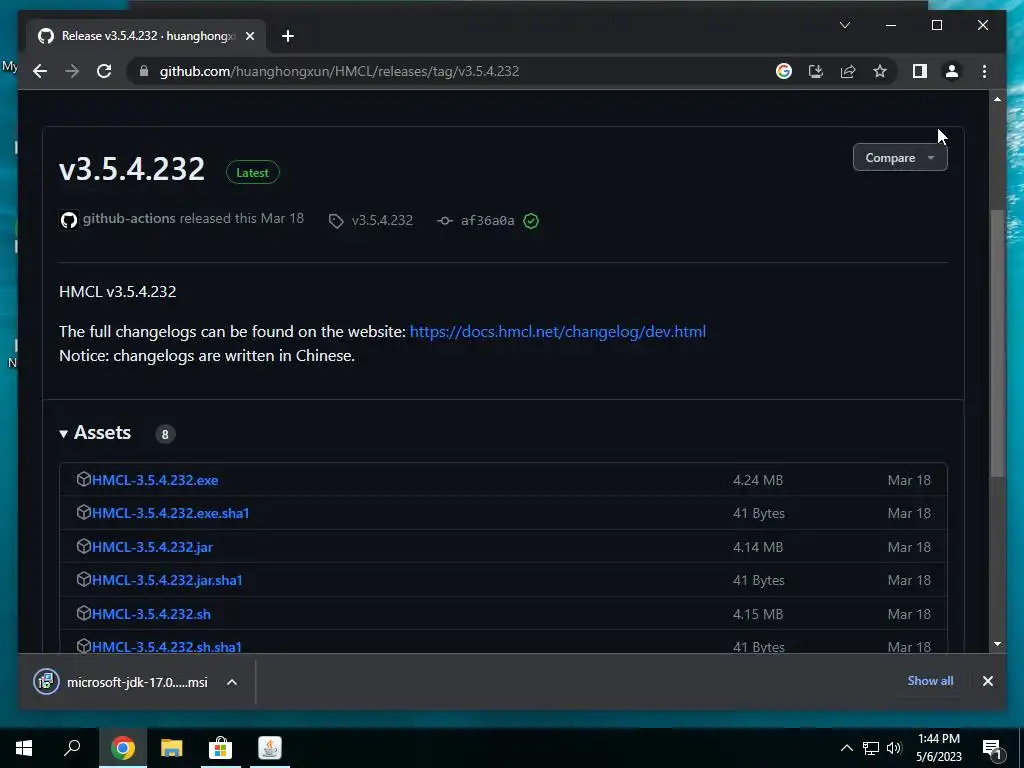1024x768 pixels.
Task: Download HMCL-3.5.4.232.exe
Action: [155, 480]
